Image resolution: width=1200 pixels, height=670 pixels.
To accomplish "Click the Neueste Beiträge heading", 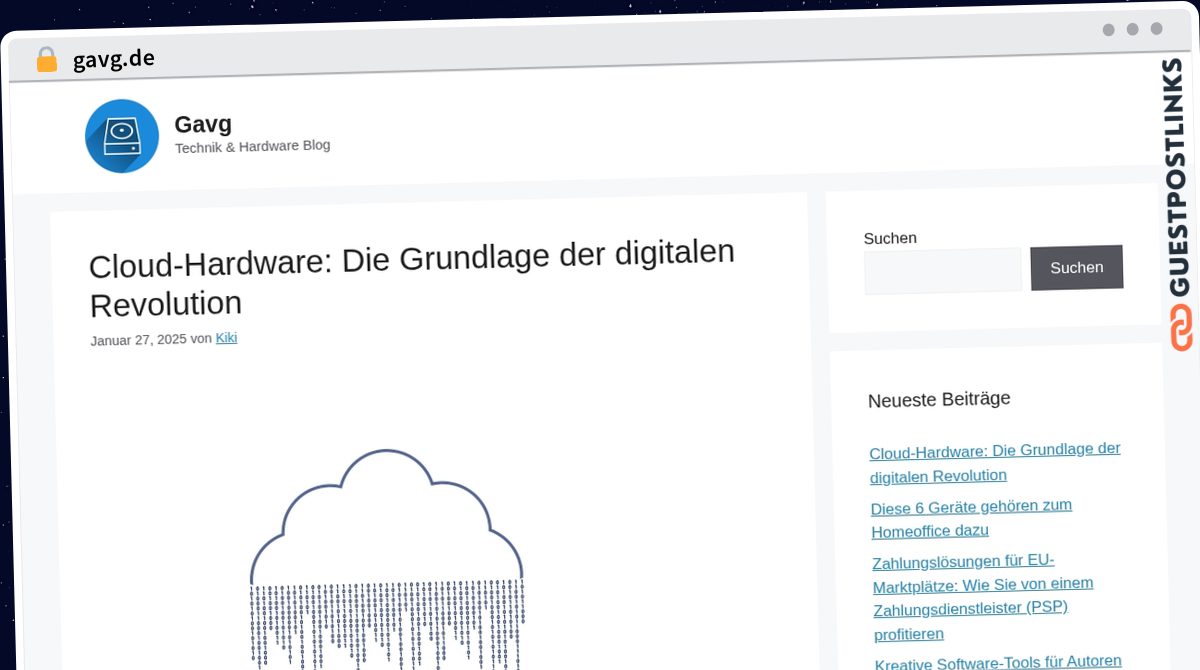I will coord(939,399).
